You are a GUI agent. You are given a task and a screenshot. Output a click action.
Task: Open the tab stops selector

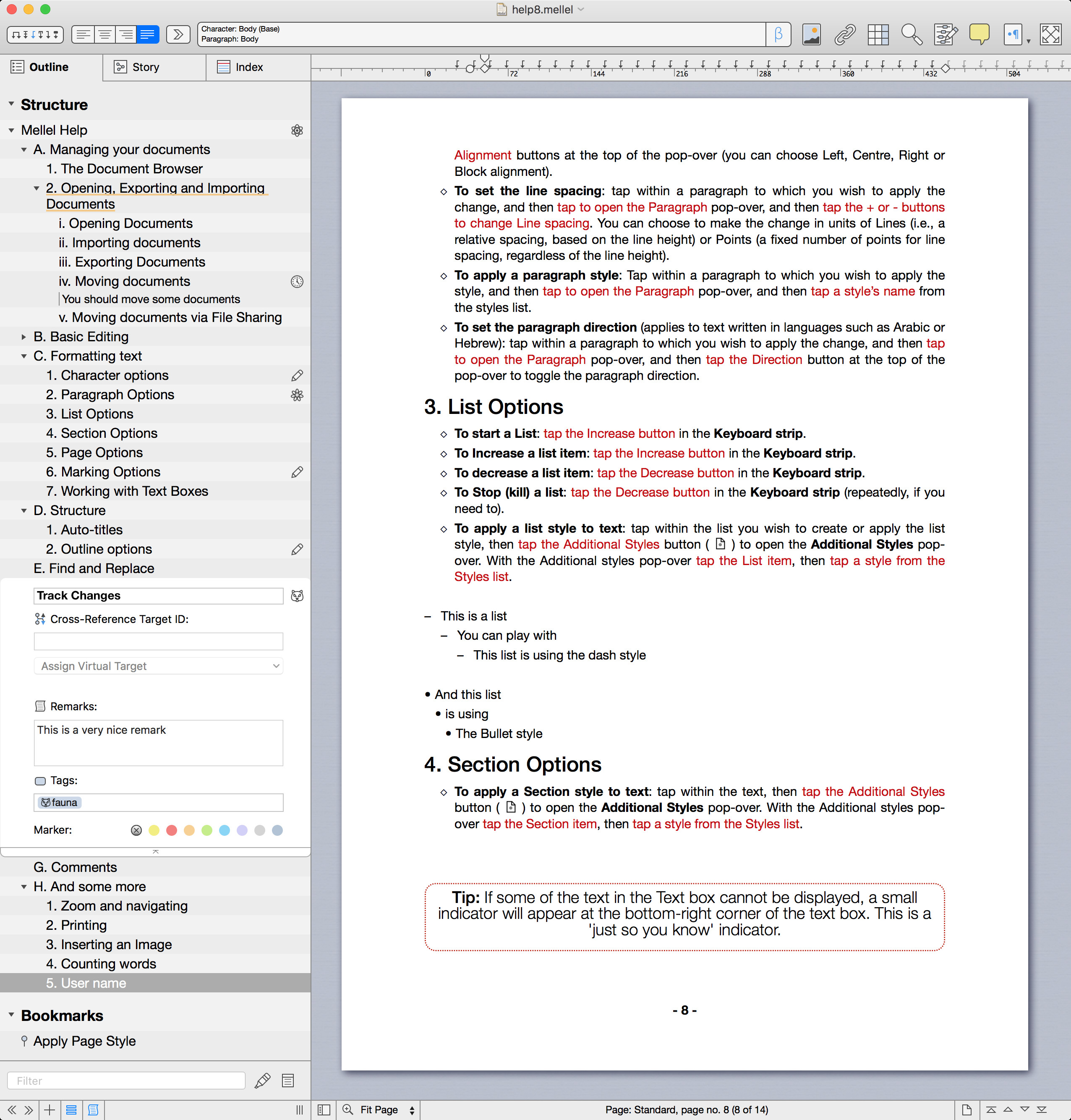(35, 34)
